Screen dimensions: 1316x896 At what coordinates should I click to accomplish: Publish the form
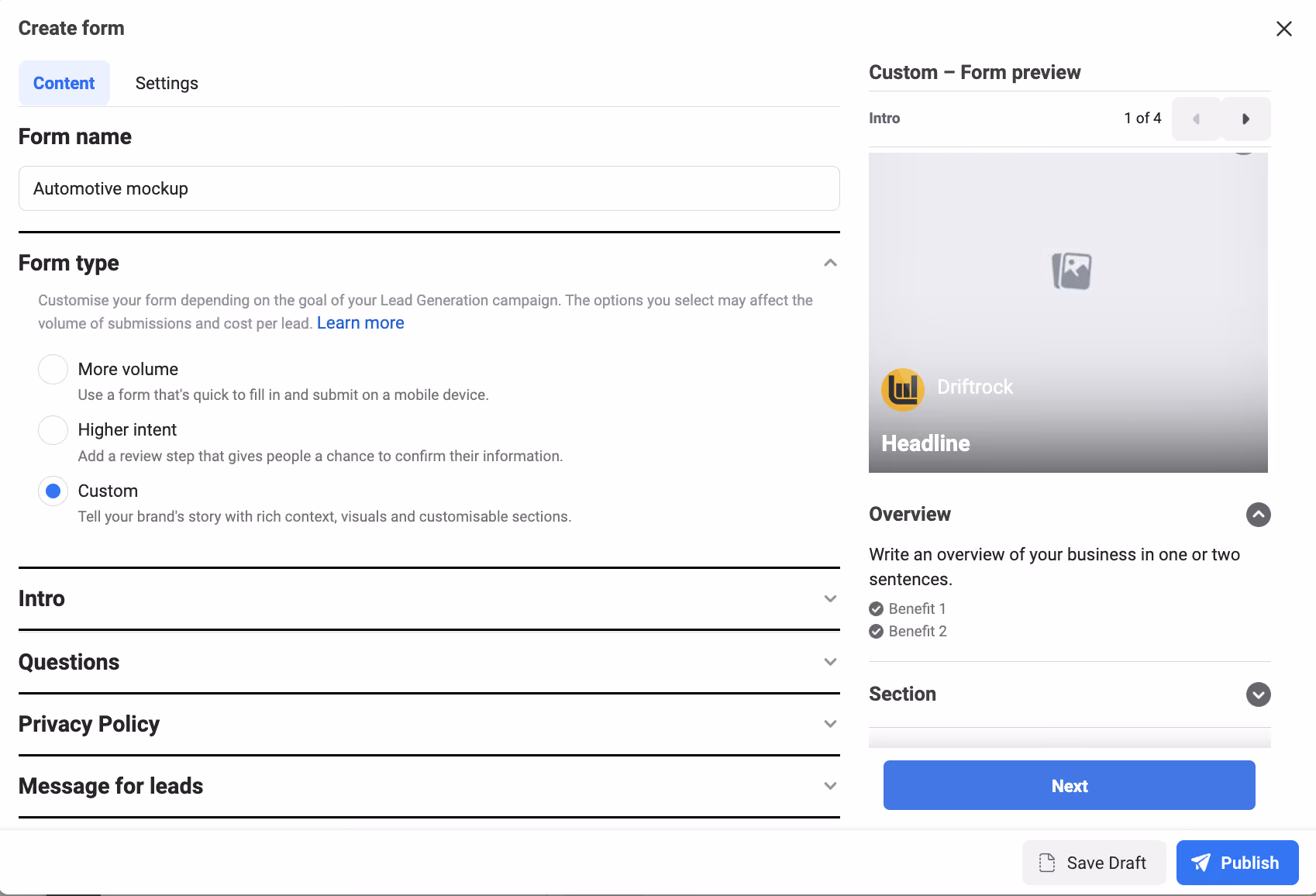pos(1237,863)
